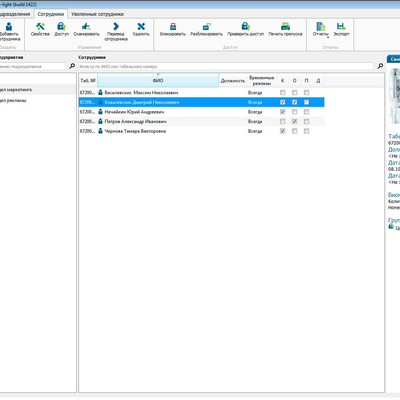Toggle К checkbox for Василевских Максим Николаевич
Viewport: 400px width, 400px height.
(x=283, y=93)
